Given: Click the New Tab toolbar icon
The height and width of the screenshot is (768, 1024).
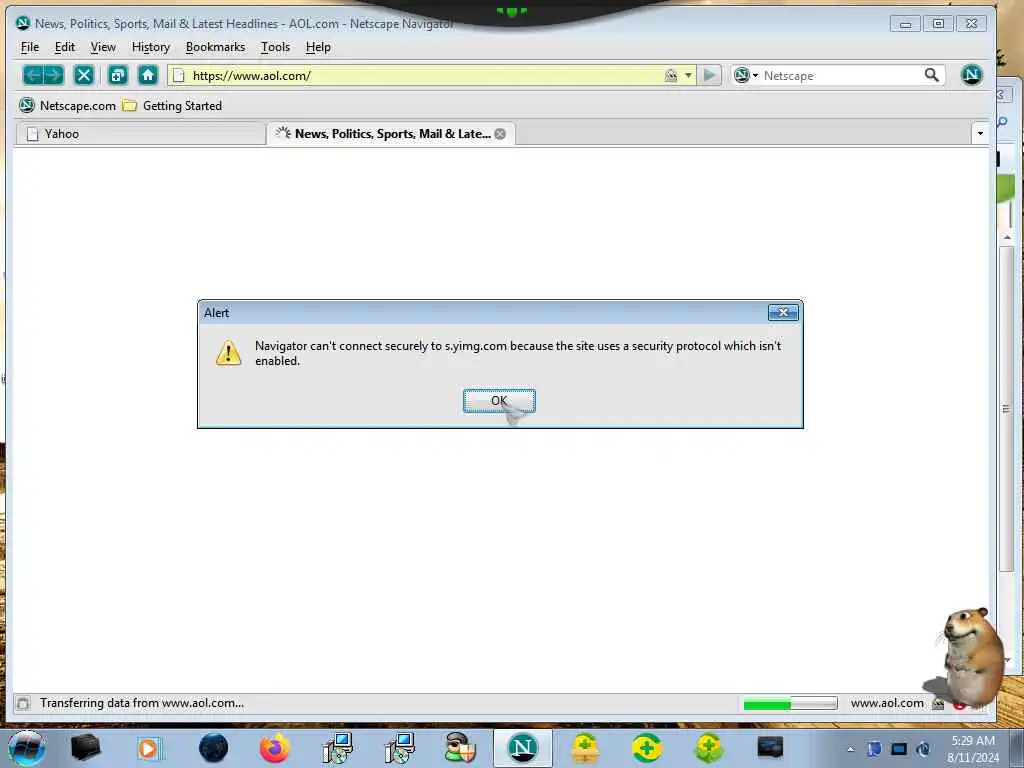Looking at the screenshot, I should (118, 75).
